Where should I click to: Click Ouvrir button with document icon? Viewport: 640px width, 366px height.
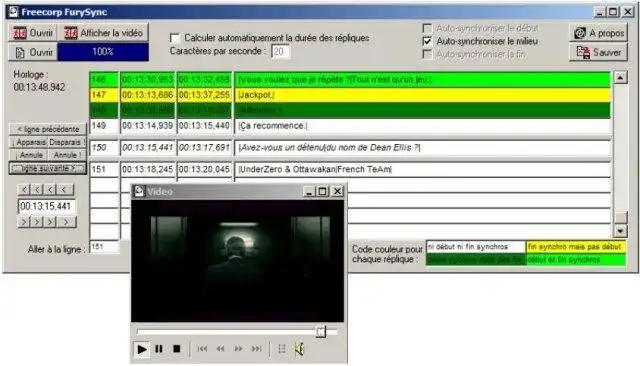pyautogui.click(x=33, y=52)
